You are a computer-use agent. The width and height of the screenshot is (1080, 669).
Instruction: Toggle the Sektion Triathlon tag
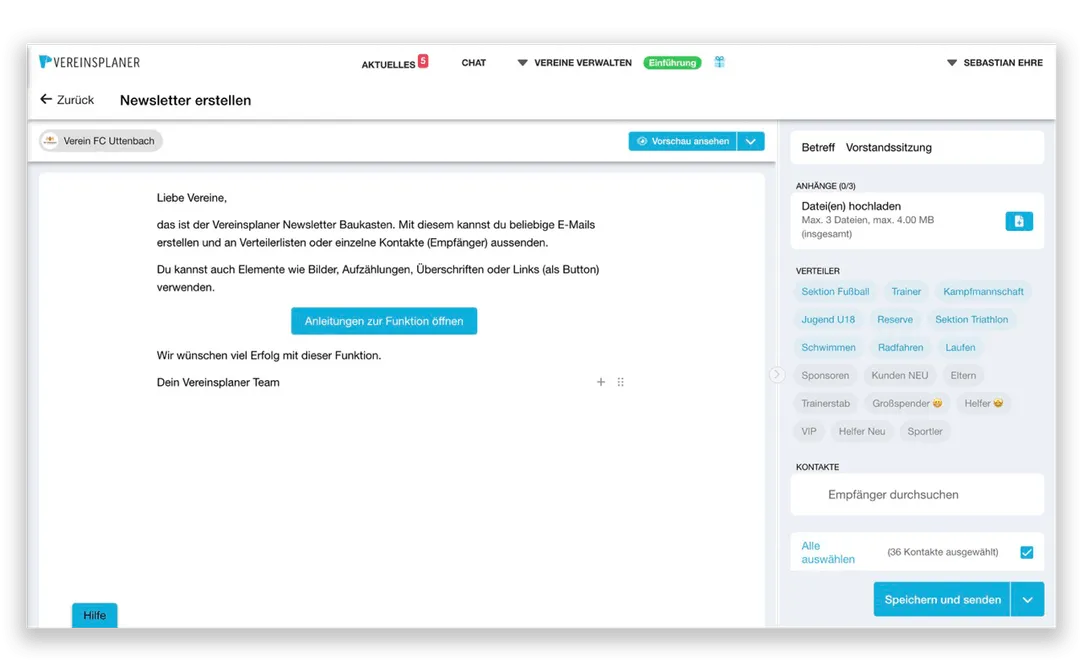pyautogui.click(x=971, y=320)
